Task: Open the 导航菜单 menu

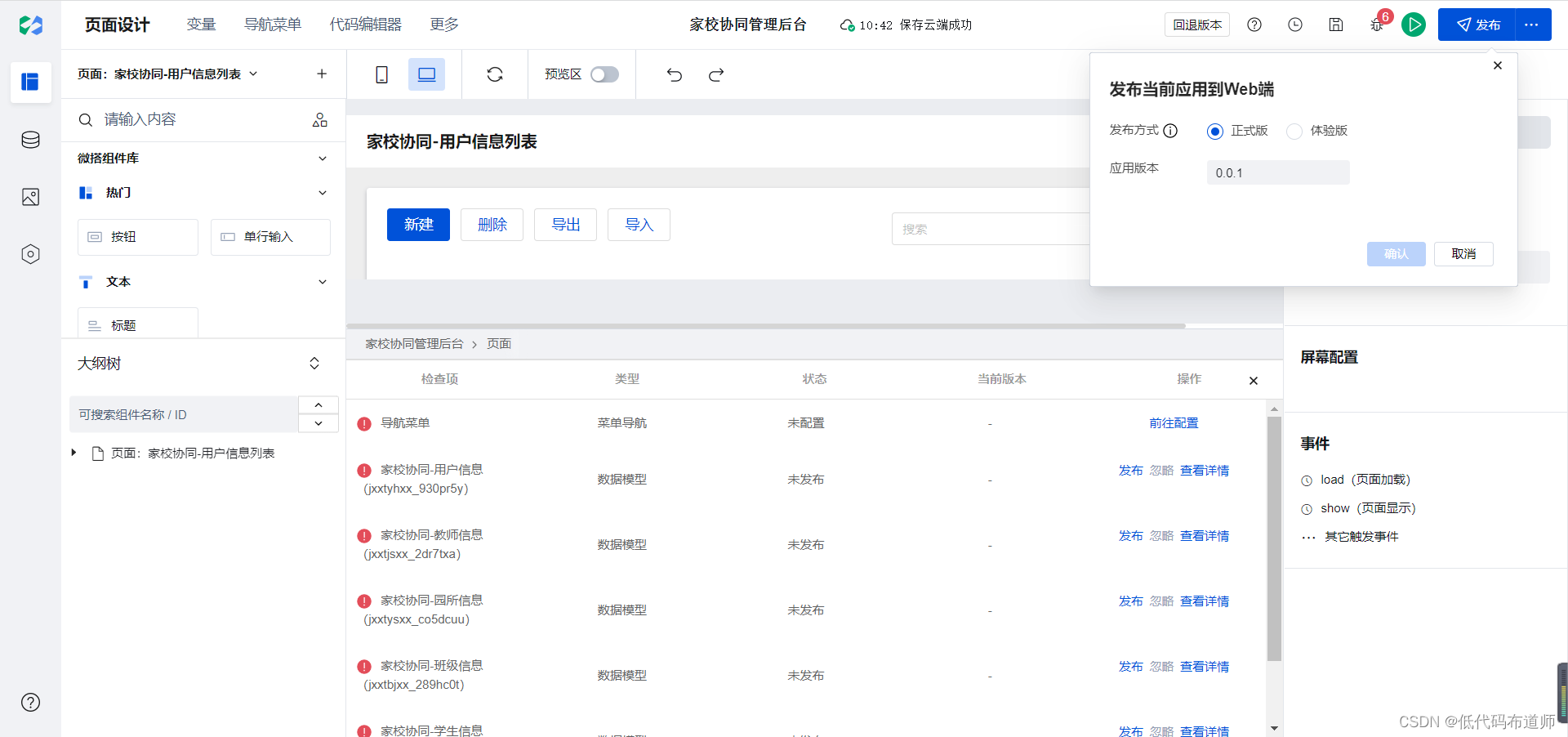Action: pyautogui.click(x=273, y=25)
